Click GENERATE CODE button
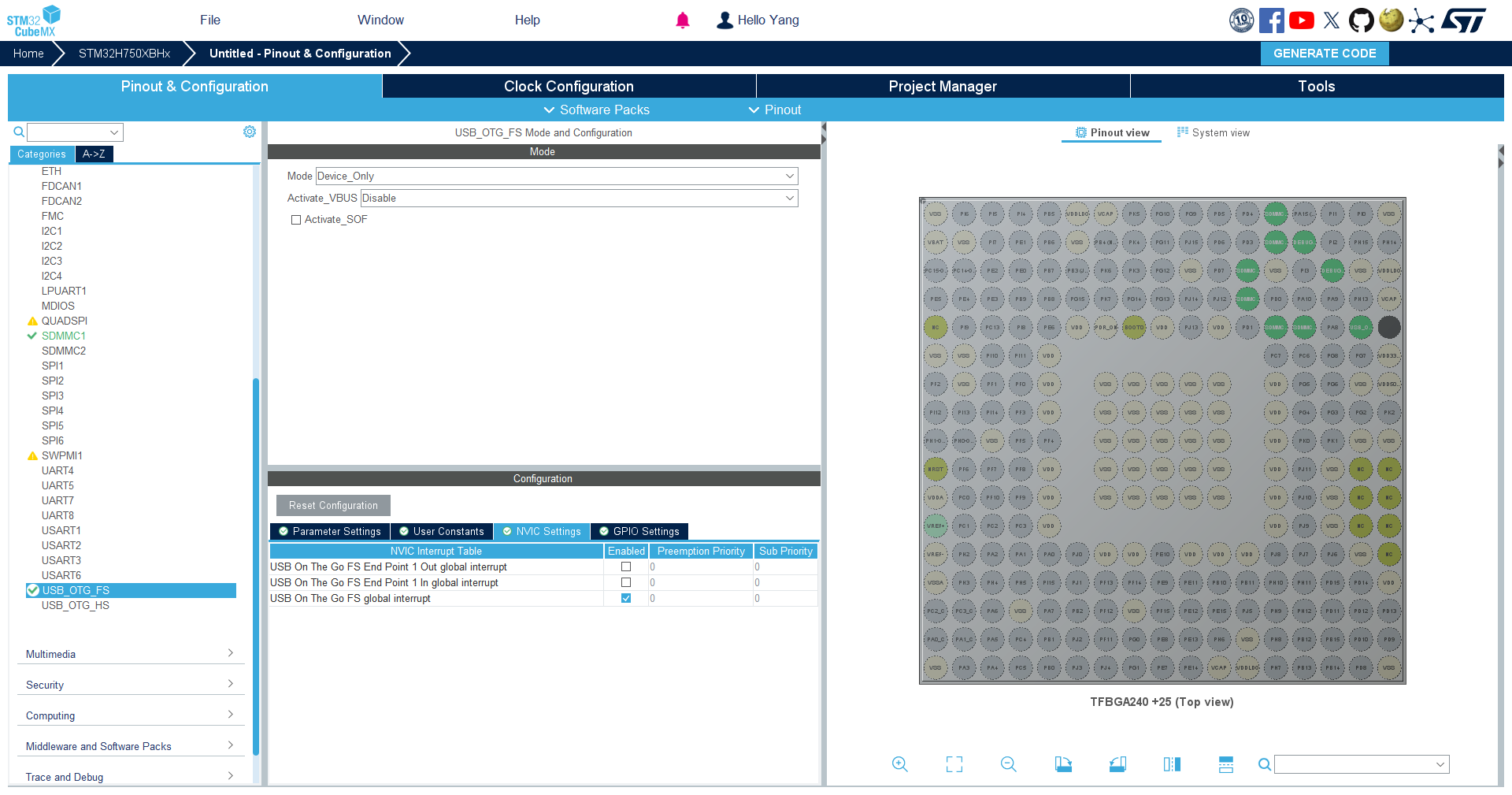Image resolution: width=1512 pixels, height=795 pixels. (1325, 54)
